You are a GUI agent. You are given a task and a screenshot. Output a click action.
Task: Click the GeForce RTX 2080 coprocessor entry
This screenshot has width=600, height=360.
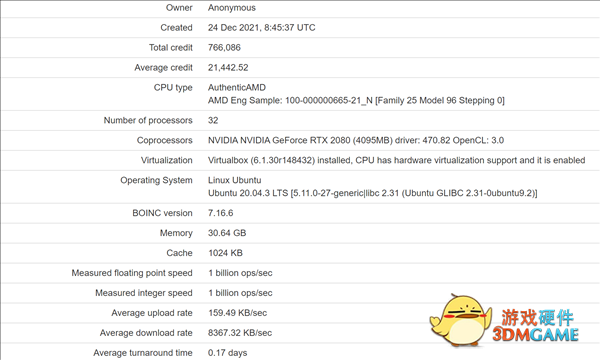click(356, 140)
